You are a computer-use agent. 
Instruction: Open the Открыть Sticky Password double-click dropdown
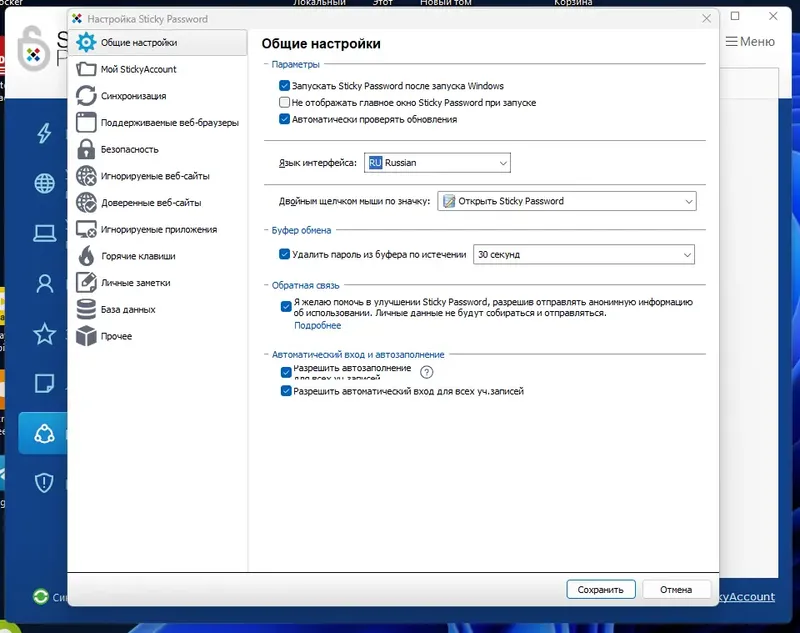(566, 201)
